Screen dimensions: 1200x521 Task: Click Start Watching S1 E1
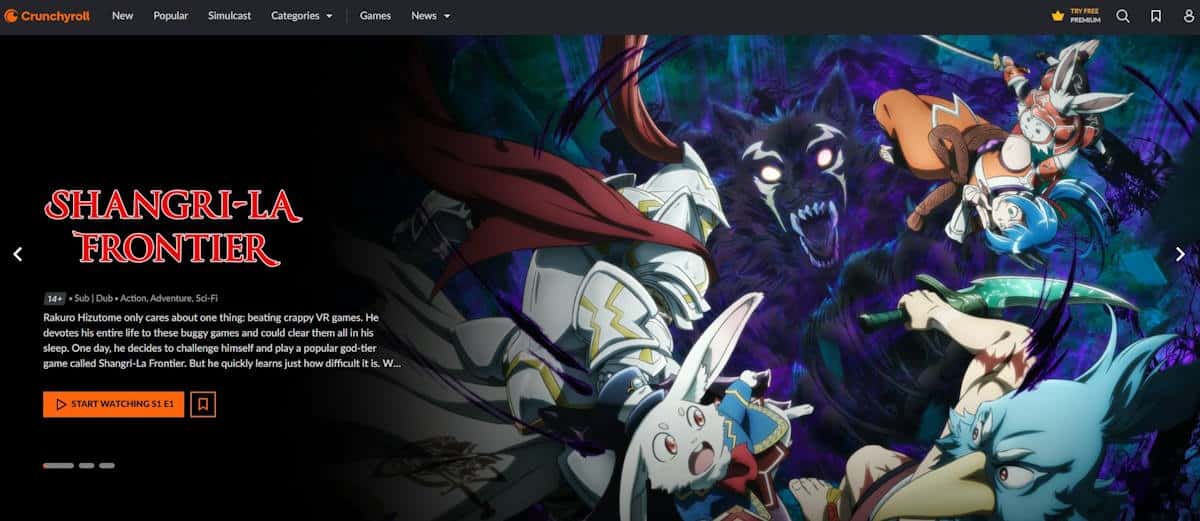114,404
